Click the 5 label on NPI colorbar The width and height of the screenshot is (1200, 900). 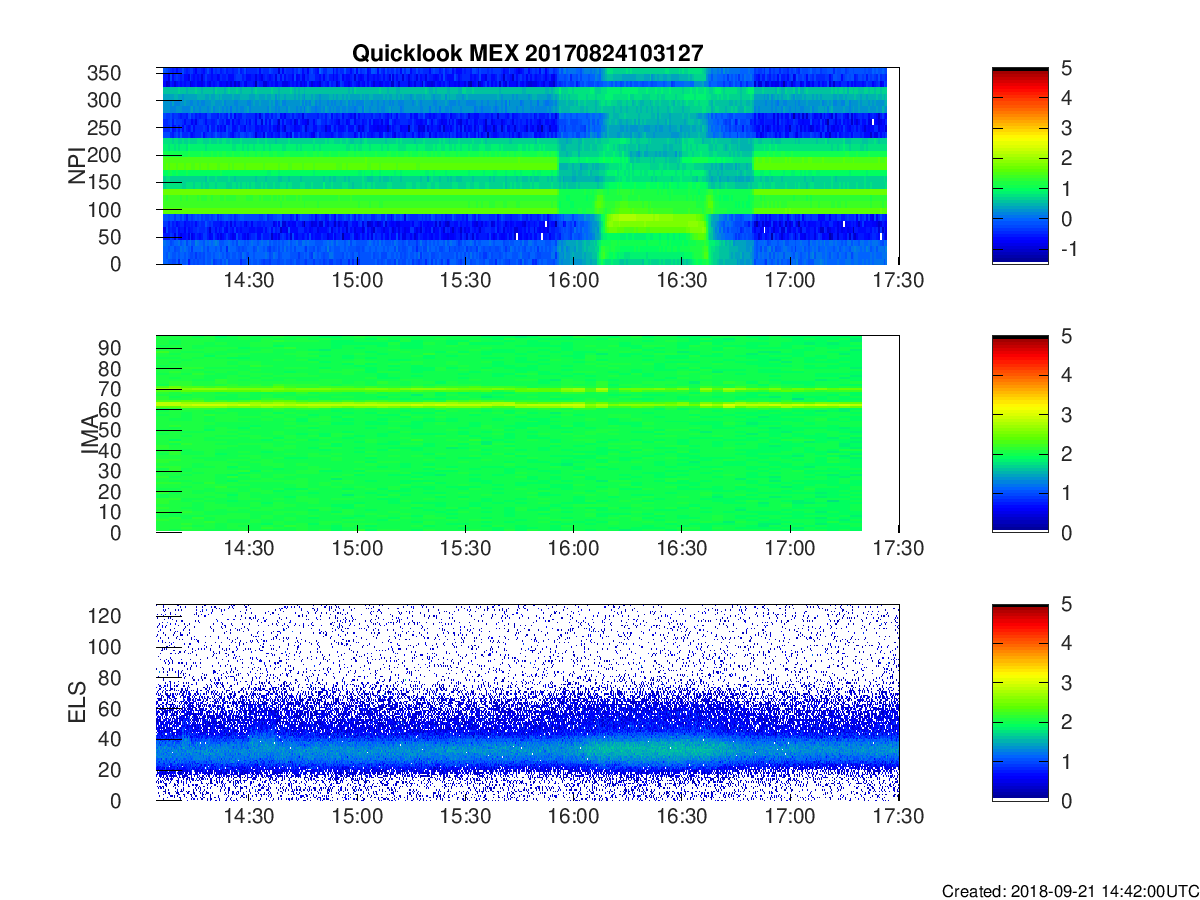coord(1067,68)
